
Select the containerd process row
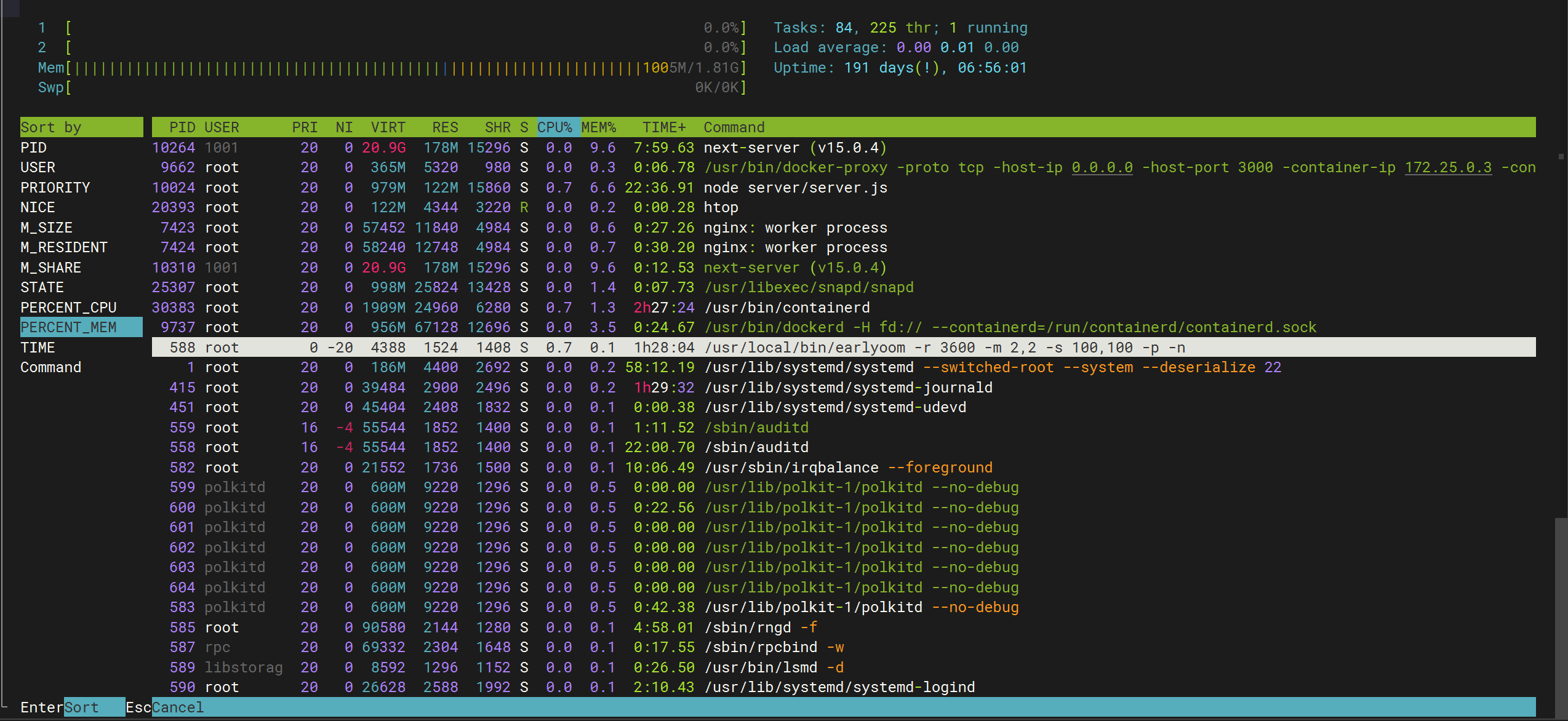[786, 308]
